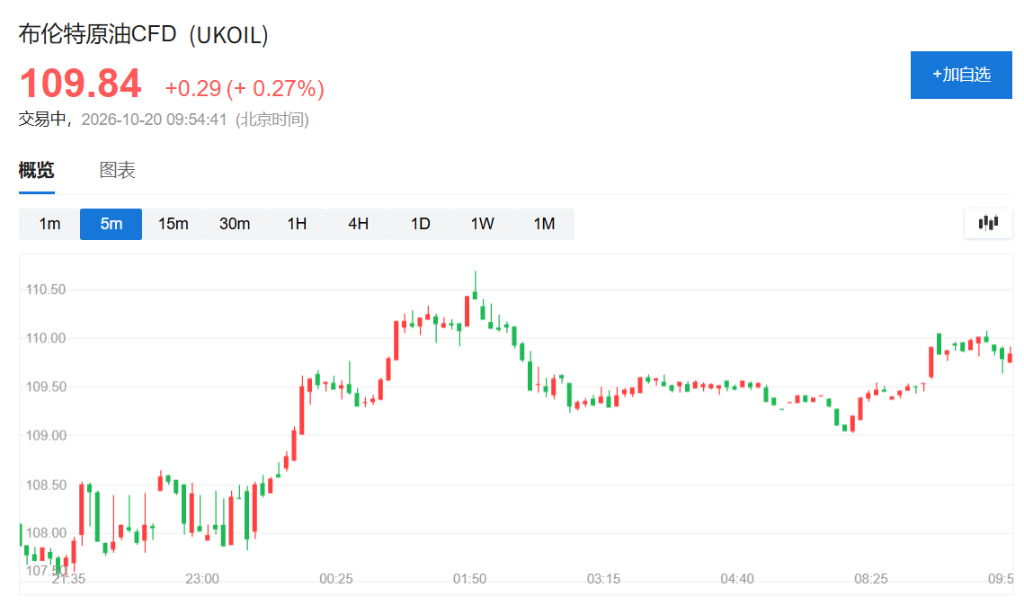Choose the 1D timeframe

pyautogui.click(x=420, y=224)
